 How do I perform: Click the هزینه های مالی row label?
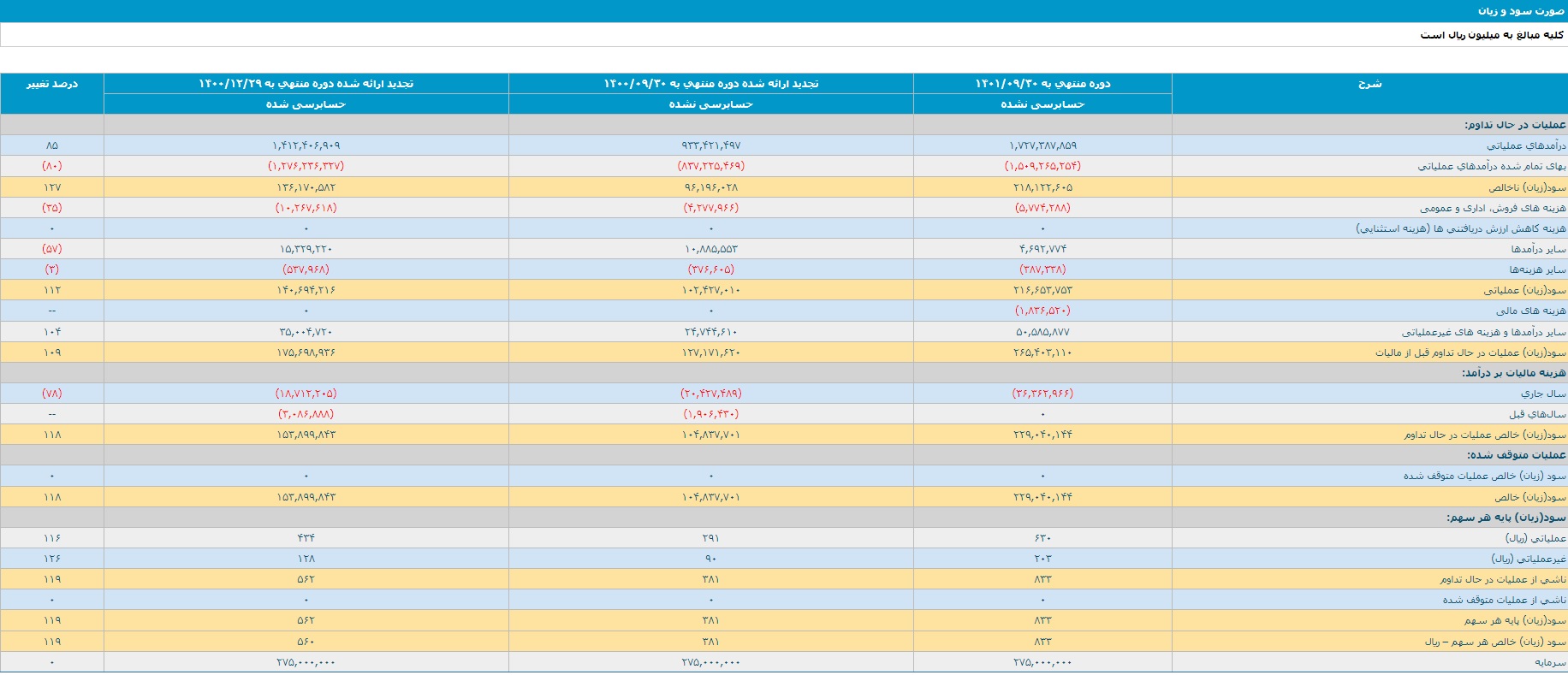click(1530, 311)
